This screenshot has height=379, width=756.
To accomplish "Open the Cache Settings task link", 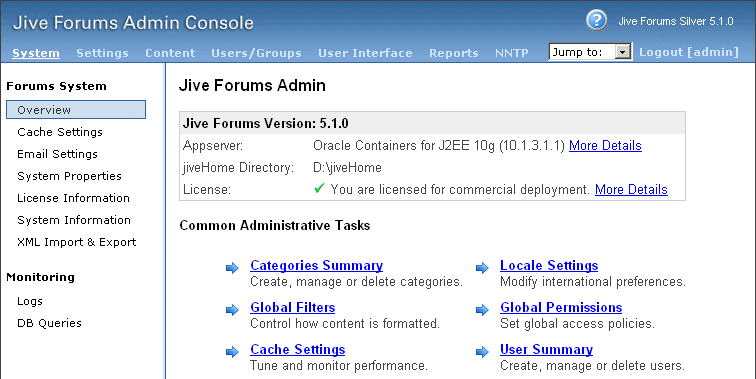I will point(297,350).
